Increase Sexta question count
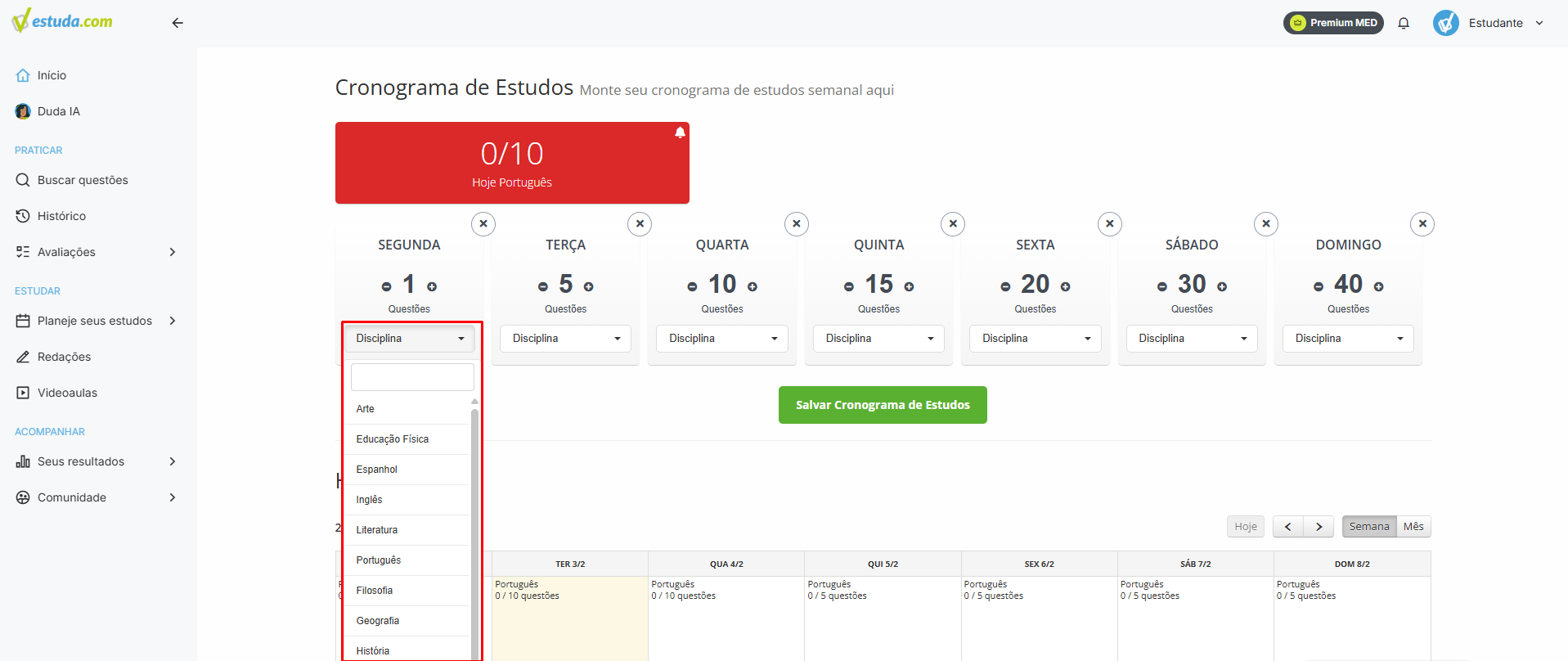The height and width of the screenshot is (661, 1568). click(1066, 286)
